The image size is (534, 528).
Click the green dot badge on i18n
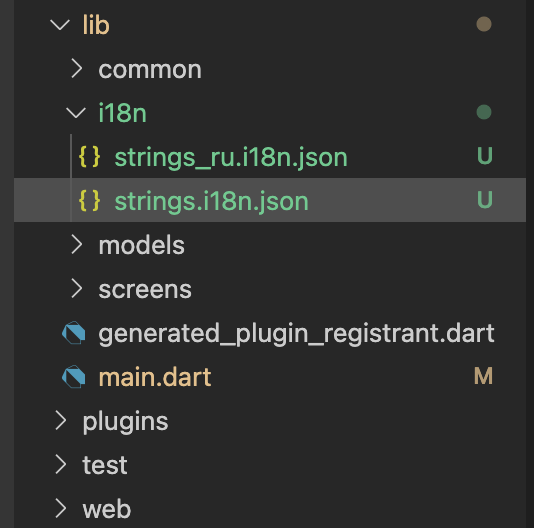coord(484,112)
